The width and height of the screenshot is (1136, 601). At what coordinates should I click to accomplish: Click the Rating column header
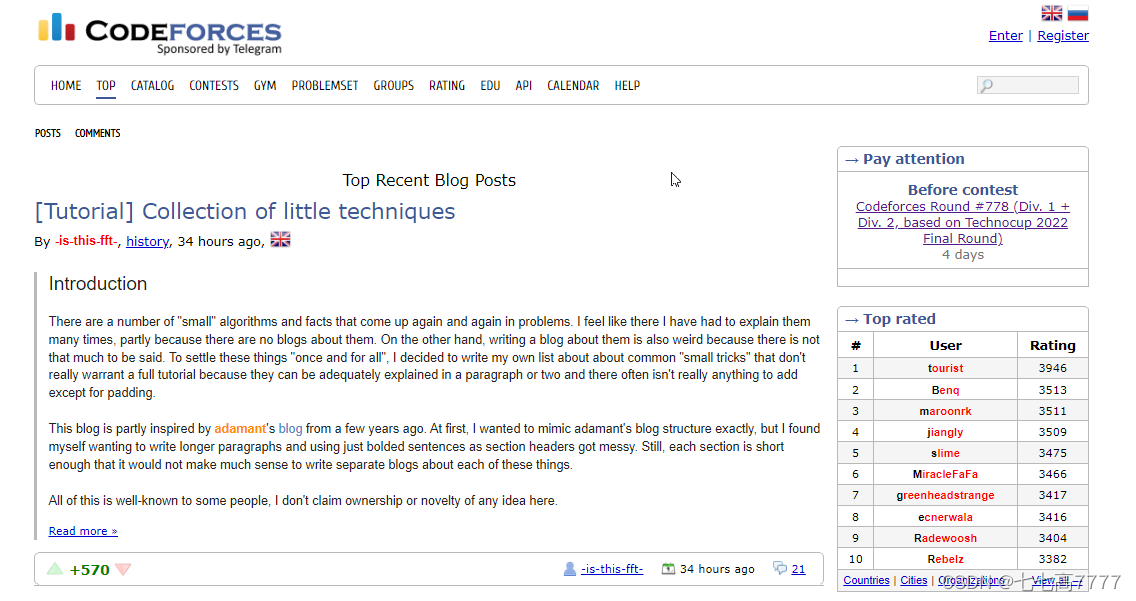[1053, 345]
